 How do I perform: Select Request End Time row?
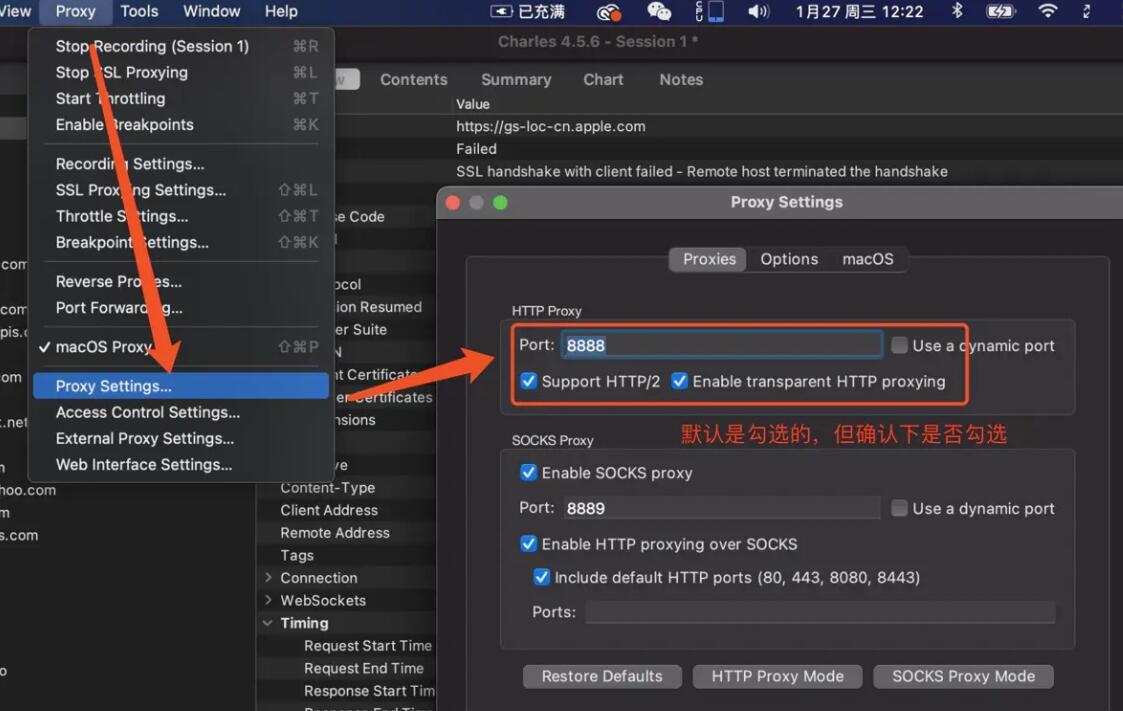[x=363, y=668]
